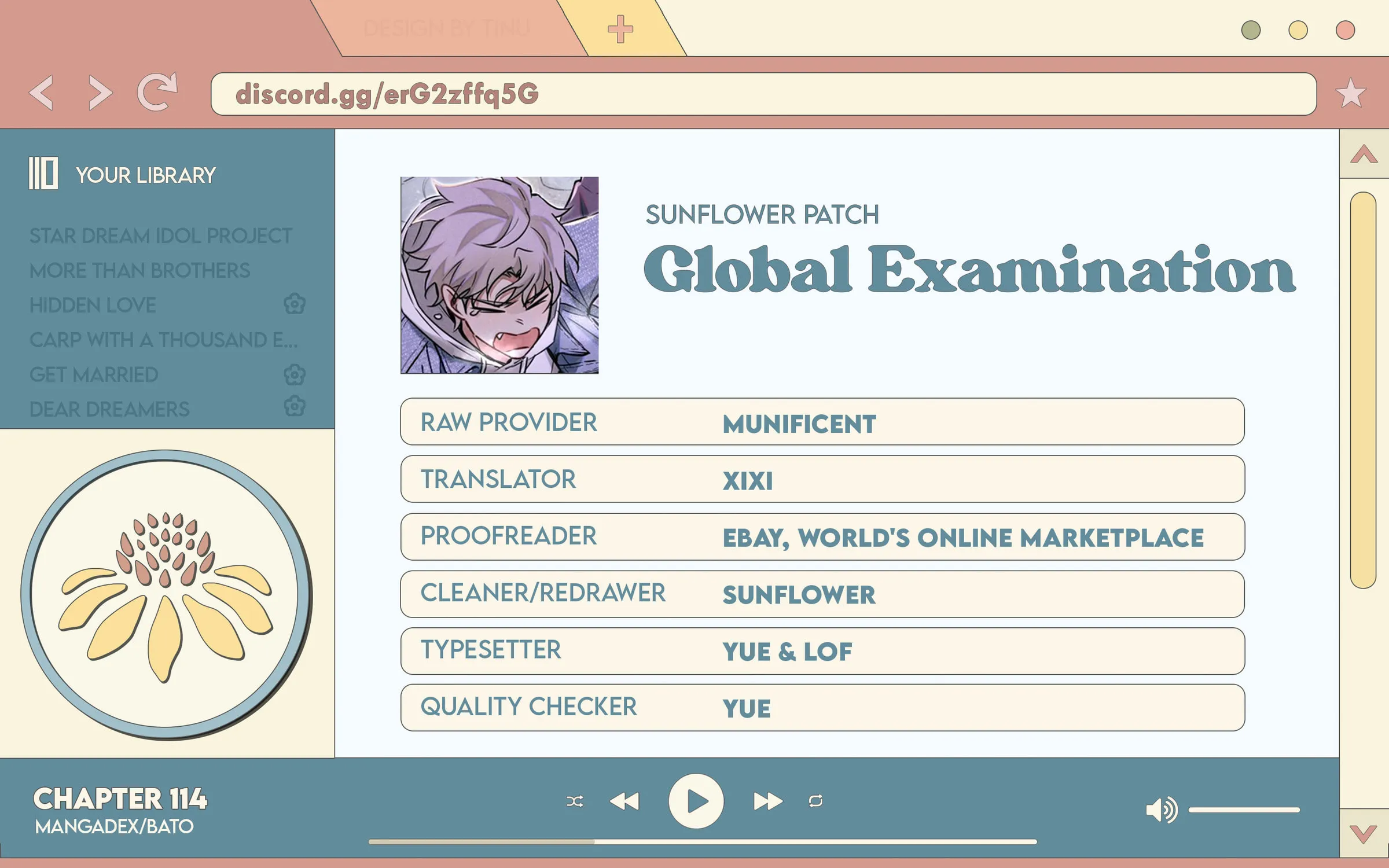Click the Your Library books icon
1389x868 pixels.
(x=43, y=173)
